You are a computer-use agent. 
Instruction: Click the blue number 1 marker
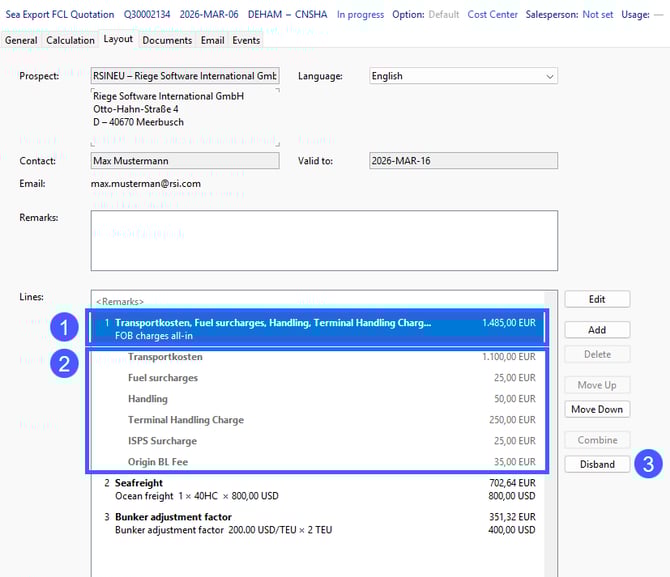64,328
